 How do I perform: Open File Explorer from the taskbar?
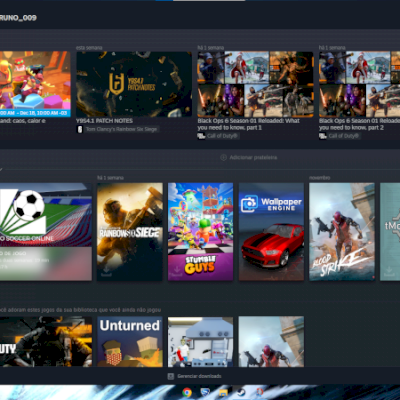[223, 392]
